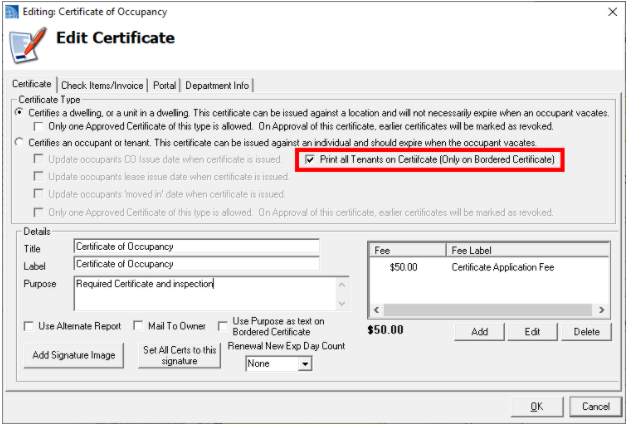Open the Department Info tab
This screenshot has height=427, width=629.
(217, 85)
